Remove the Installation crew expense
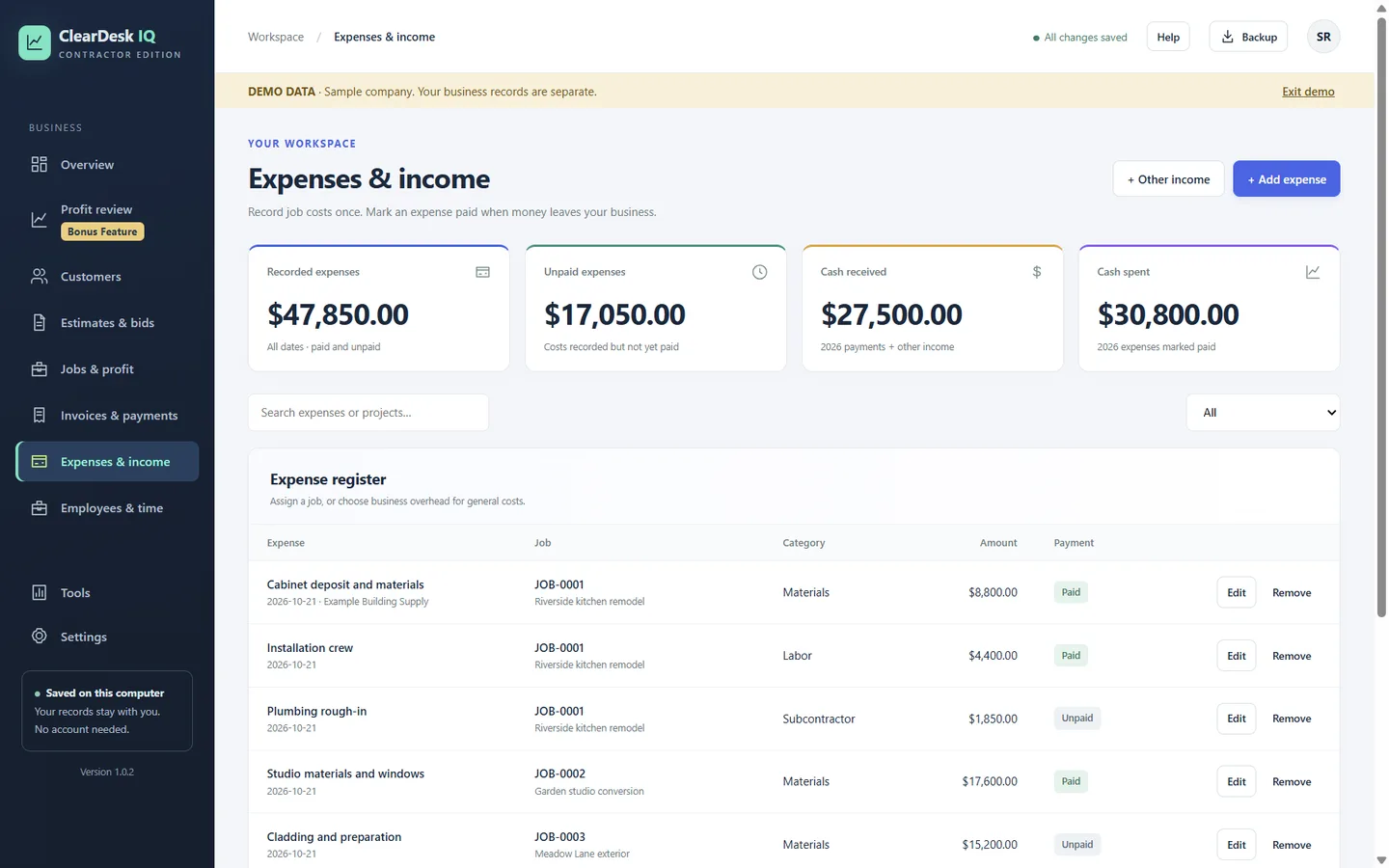This screenshot has height=868, width=1389. (x=1292, y=656)
